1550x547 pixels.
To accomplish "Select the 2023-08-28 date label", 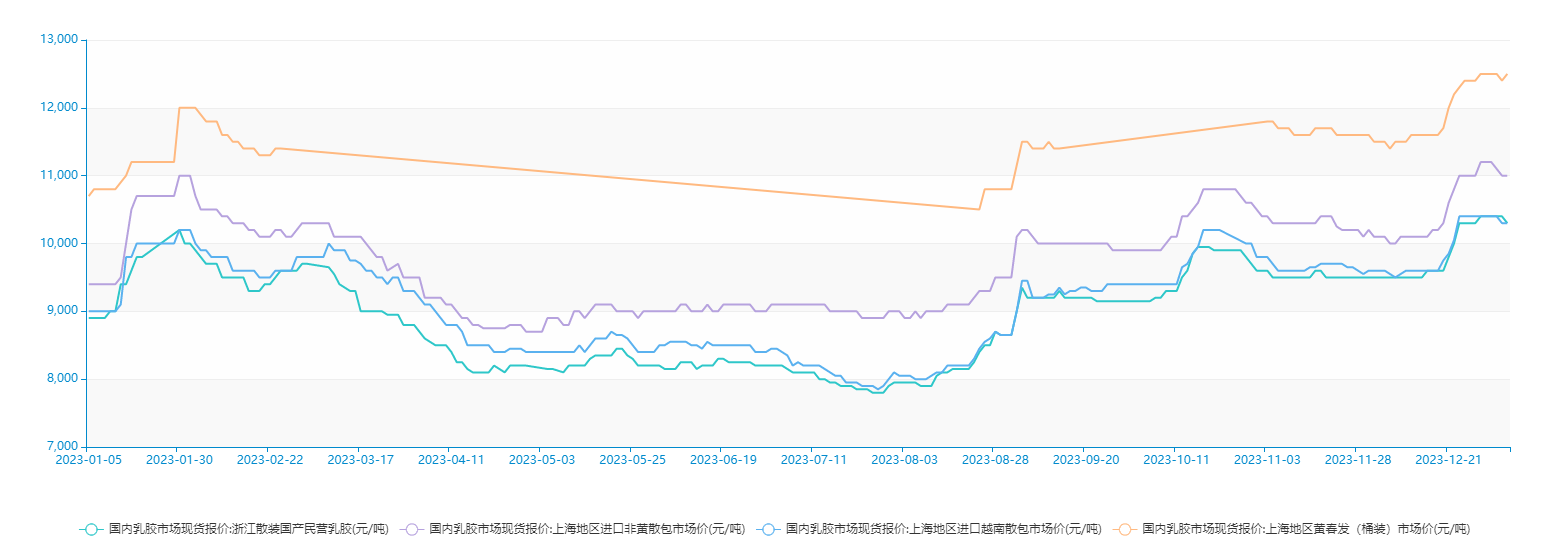I will tap(995, 460).
